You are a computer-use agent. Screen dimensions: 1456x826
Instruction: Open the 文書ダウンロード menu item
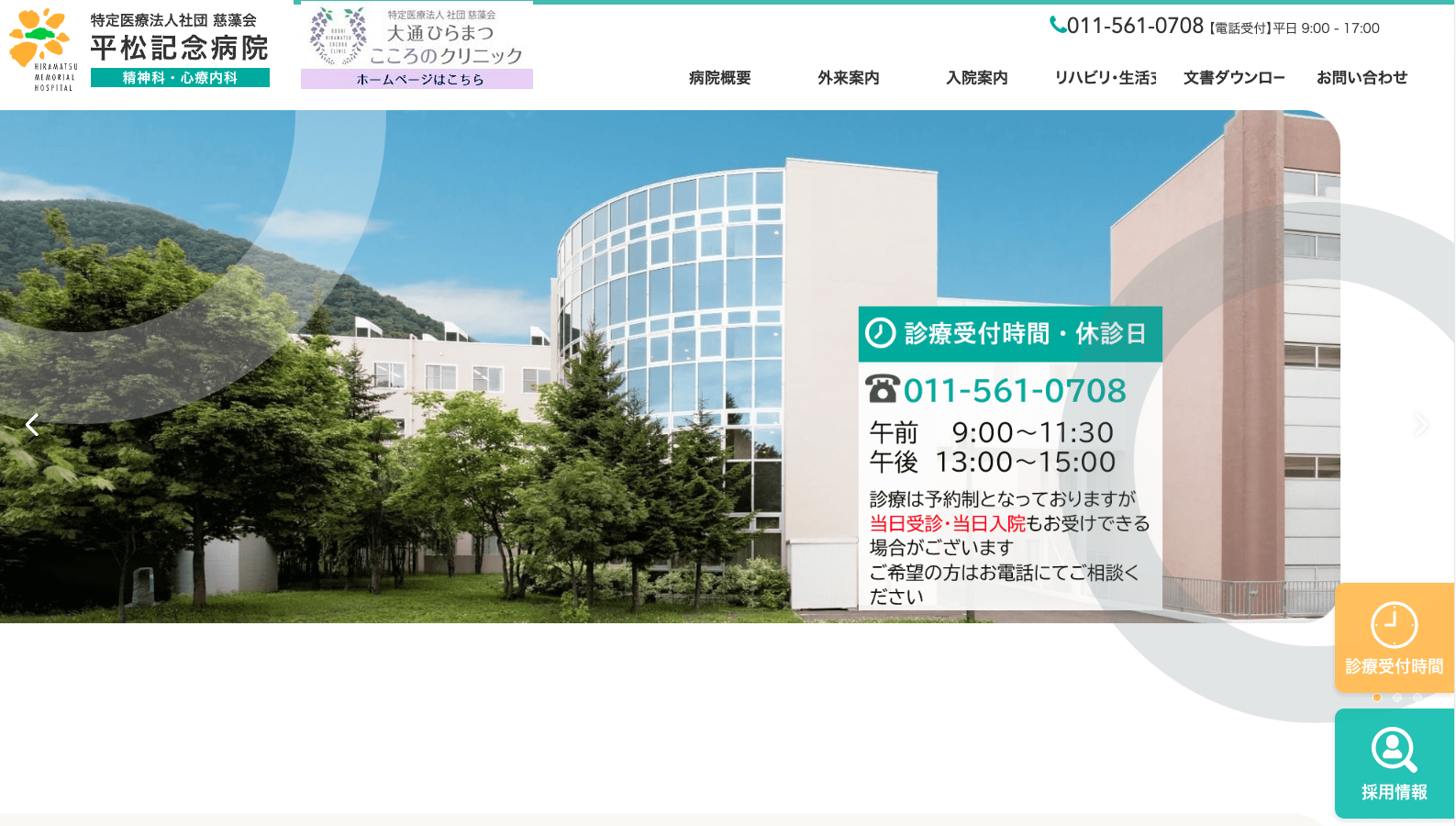[x=1234, y=78]
